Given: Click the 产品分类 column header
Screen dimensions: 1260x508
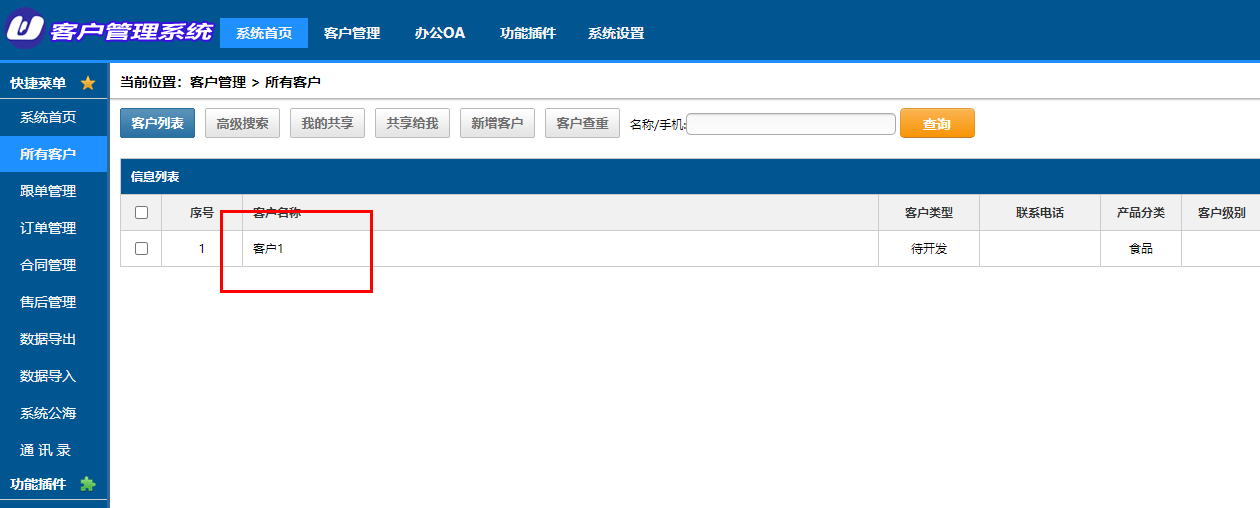Looking at the screenshot, I should coord(1141,213).
